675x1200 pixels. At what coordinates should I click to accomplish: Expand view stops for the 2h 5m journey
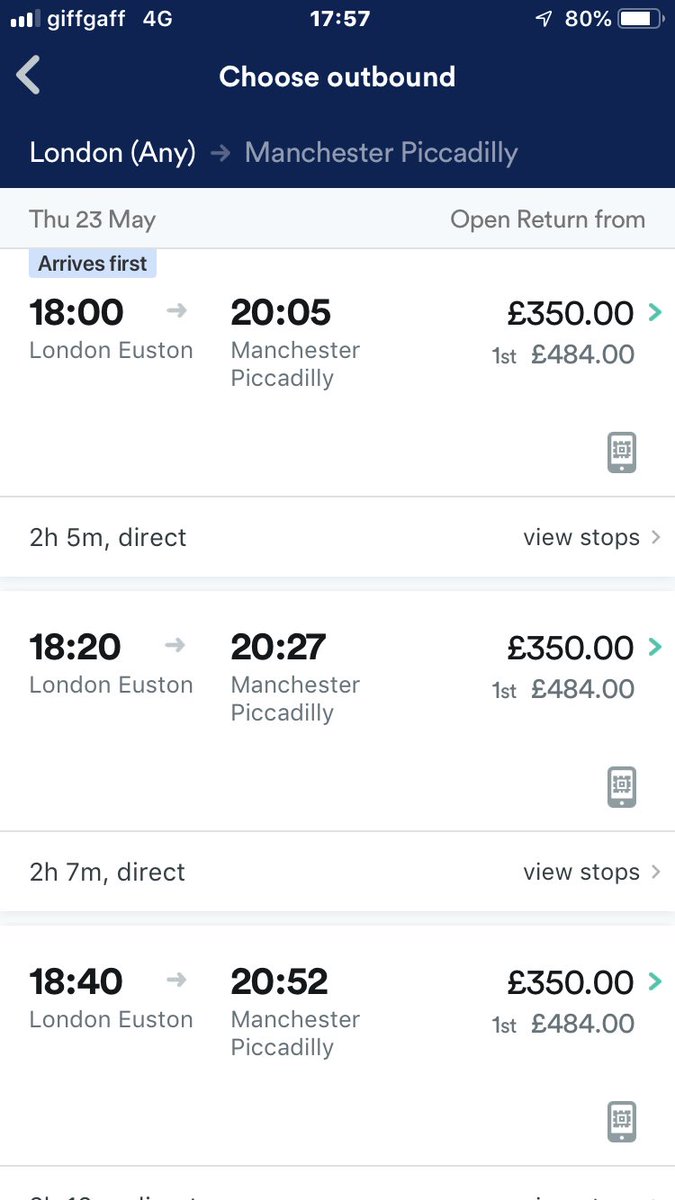point(591,537)
